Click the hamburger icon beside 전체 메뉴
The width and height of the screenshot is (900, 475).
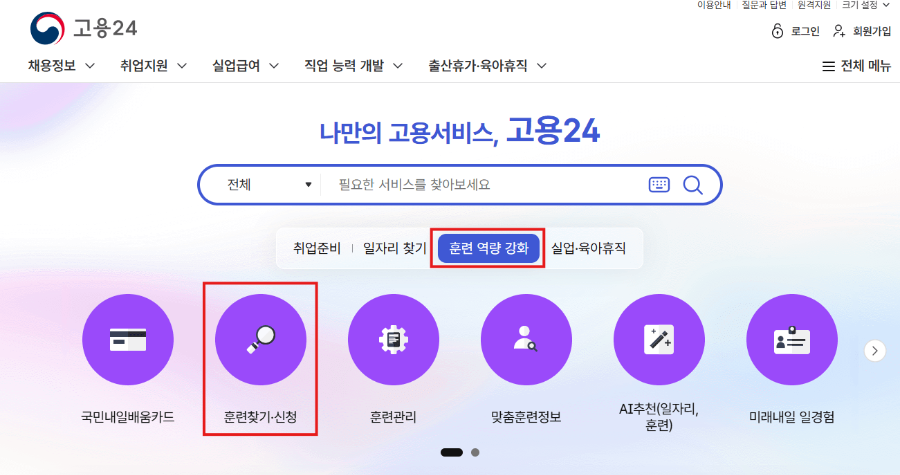[x=828, y=67]
